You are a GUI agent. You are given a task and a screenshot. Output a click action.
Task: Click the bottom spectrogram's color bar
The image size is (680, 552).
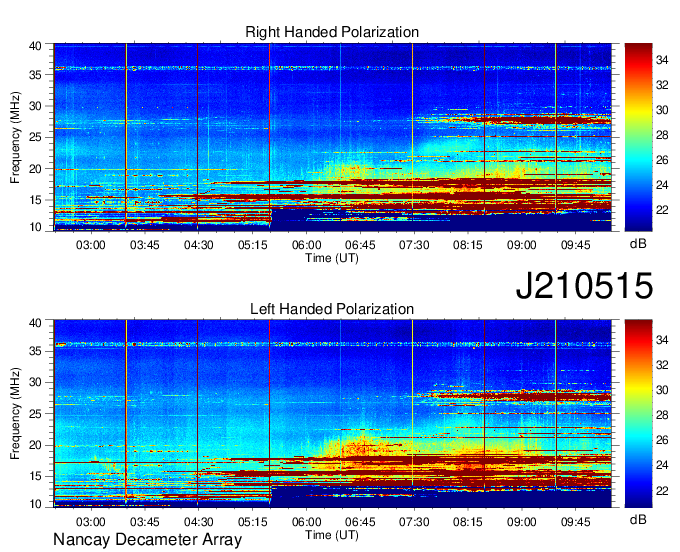pyautogui.click(x=638, y=414)
